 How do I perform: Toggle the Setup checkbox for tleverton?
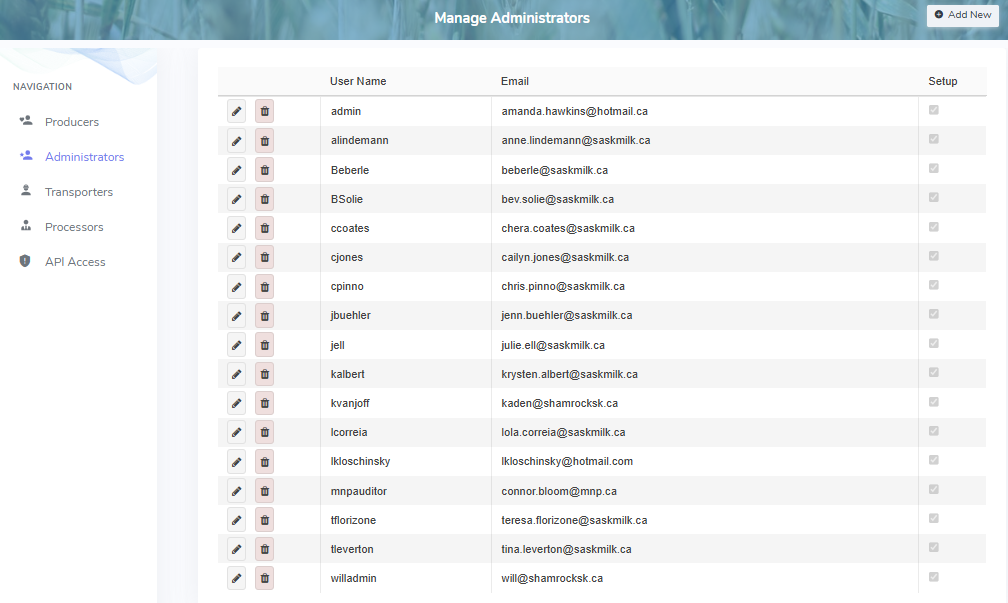(x=933, y=547)
